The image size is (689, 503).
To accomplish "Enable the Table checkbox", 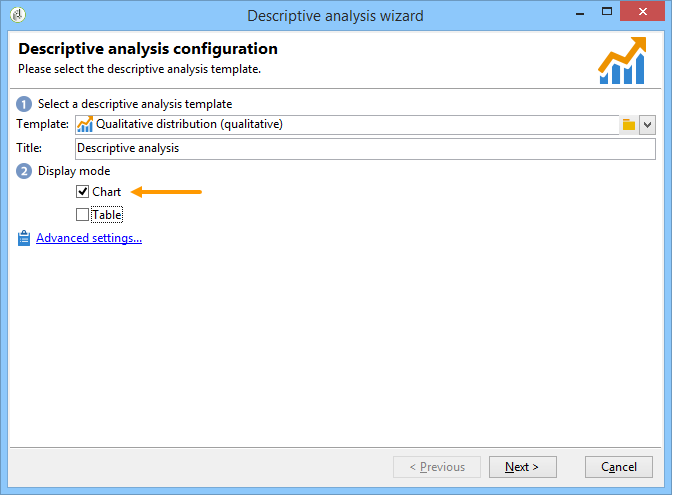I will 82,215.
